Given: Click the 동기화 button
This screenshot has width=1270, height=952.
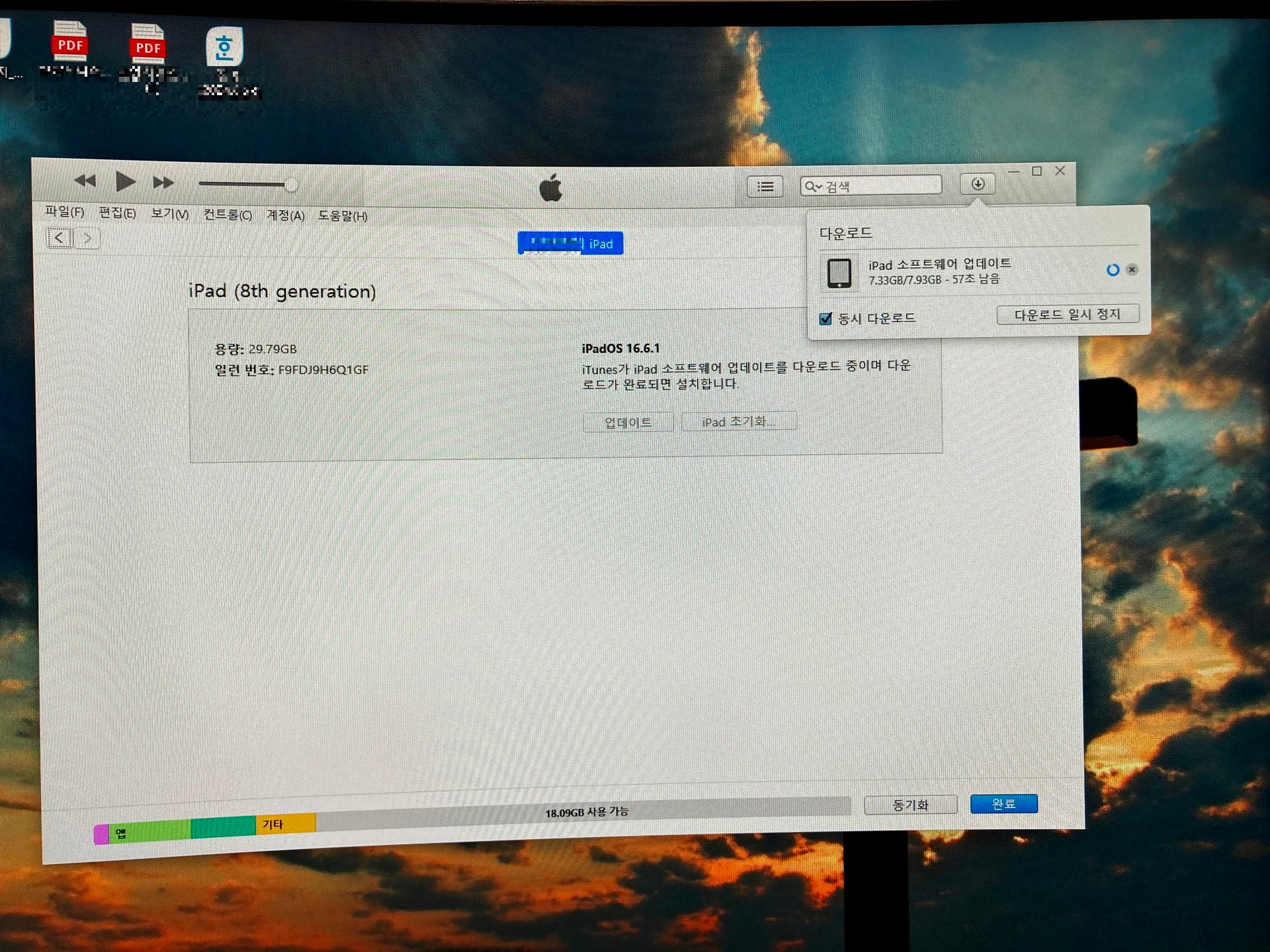Looking at the screenshot, I should tap(910, 805).
